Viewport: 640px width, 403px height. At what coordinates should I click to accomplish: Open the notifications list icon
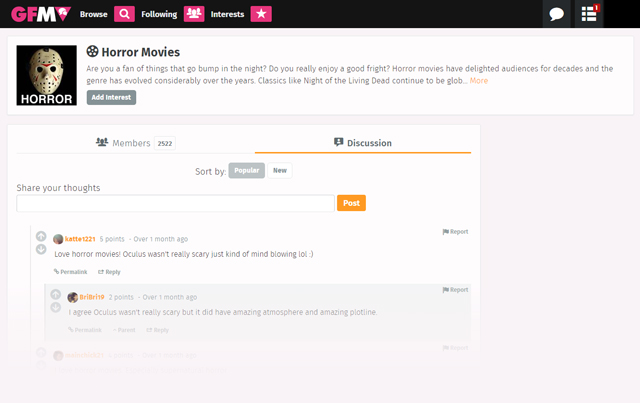pos(589,14)
